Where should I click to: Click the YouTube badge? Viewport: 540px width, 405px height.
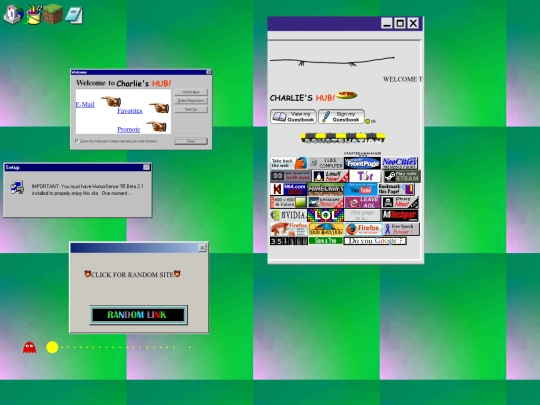(361, 189)
